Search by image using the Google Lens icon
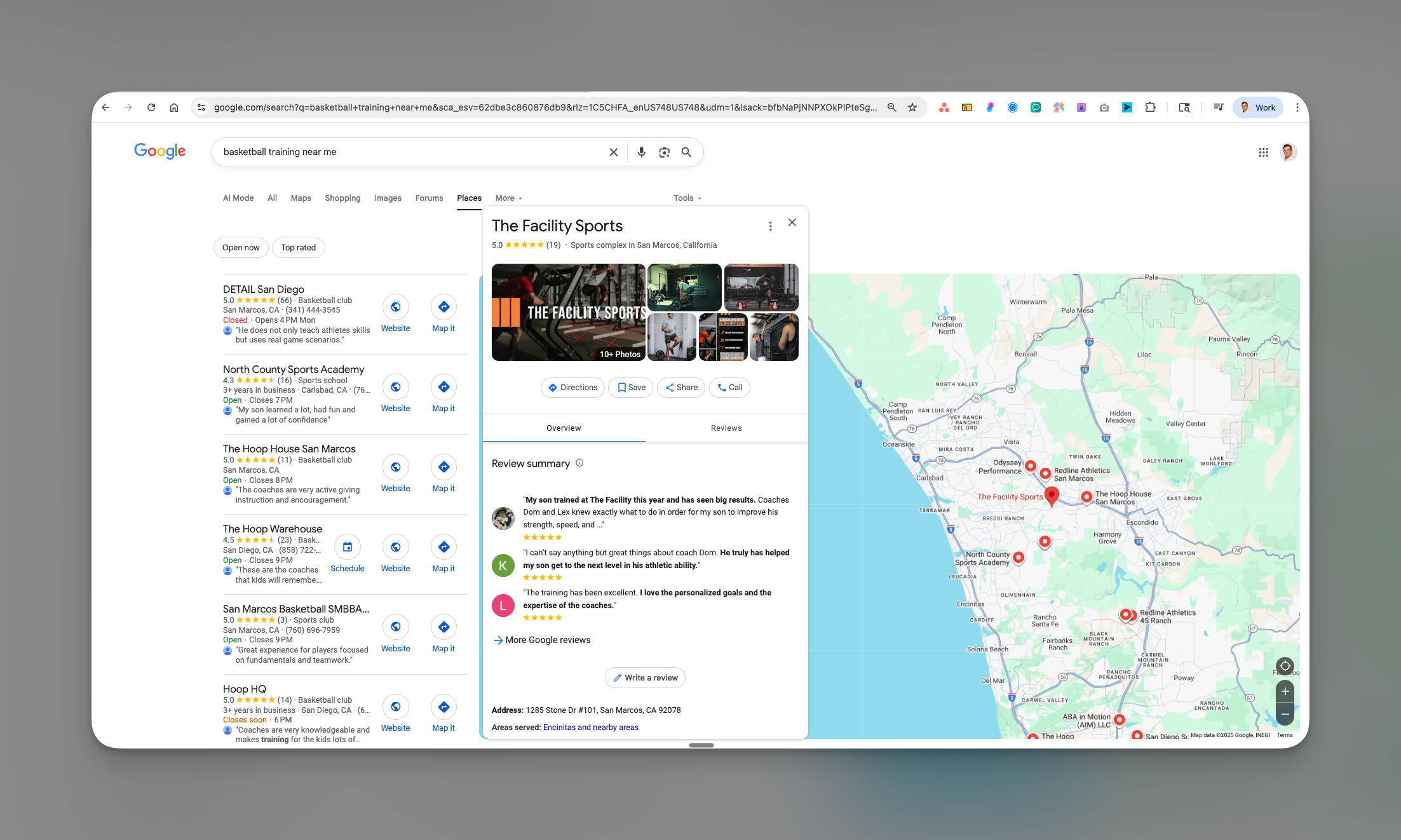Viewport: 1401px width, 840px height. pyautogui.click(x=664, y=152)
